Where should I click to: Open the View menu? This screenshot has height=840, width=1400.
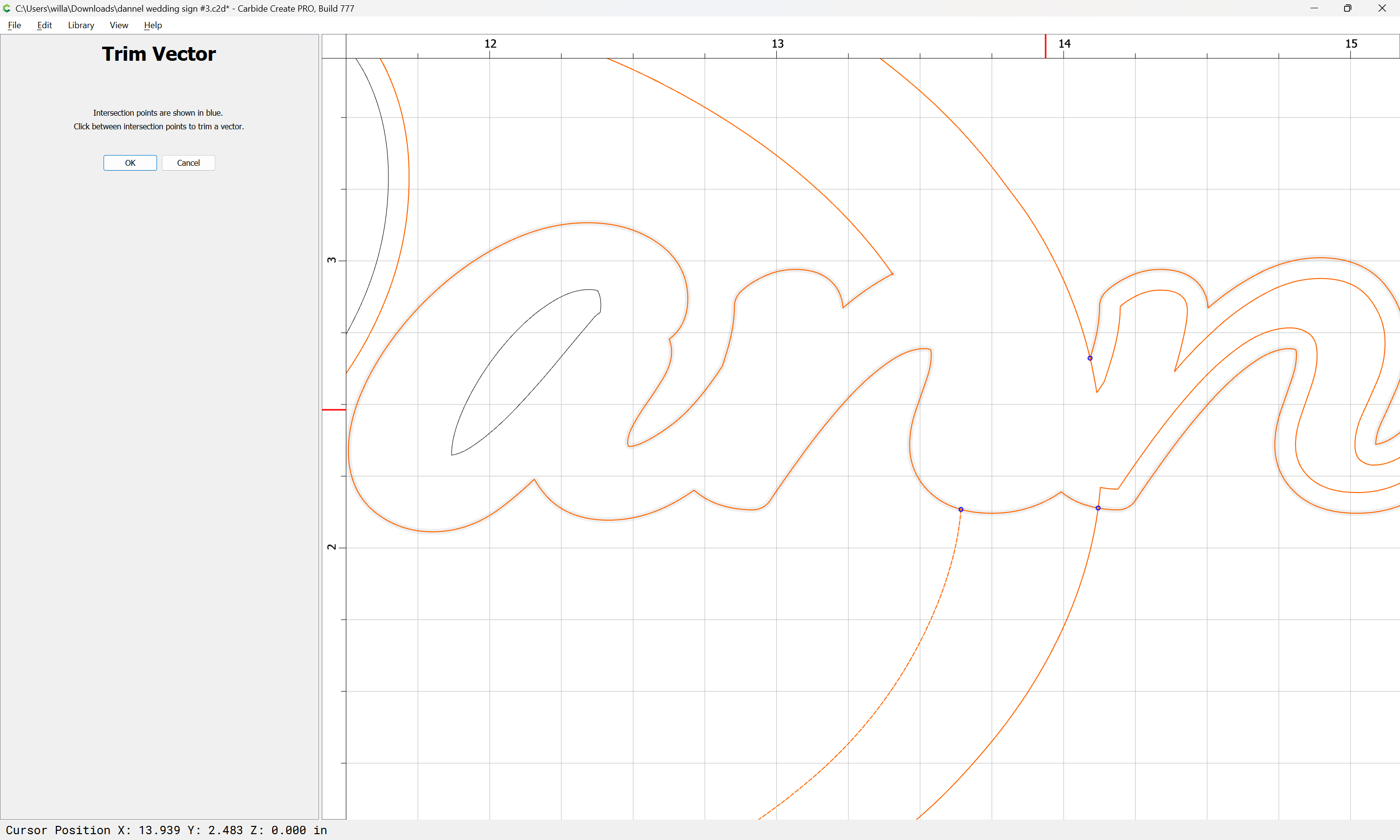pos(119,25)
